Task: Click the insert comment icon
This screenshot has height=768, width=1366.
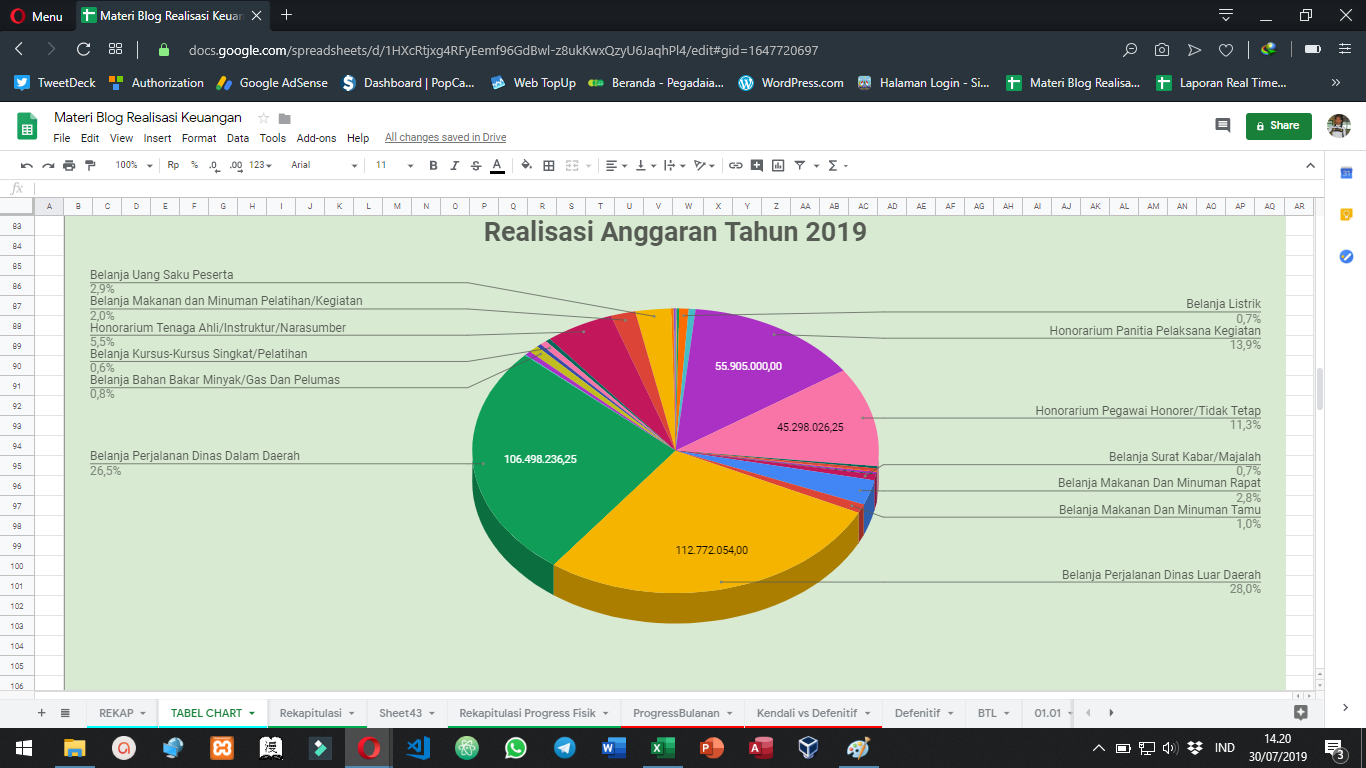Action: click(x=757, y=165)
